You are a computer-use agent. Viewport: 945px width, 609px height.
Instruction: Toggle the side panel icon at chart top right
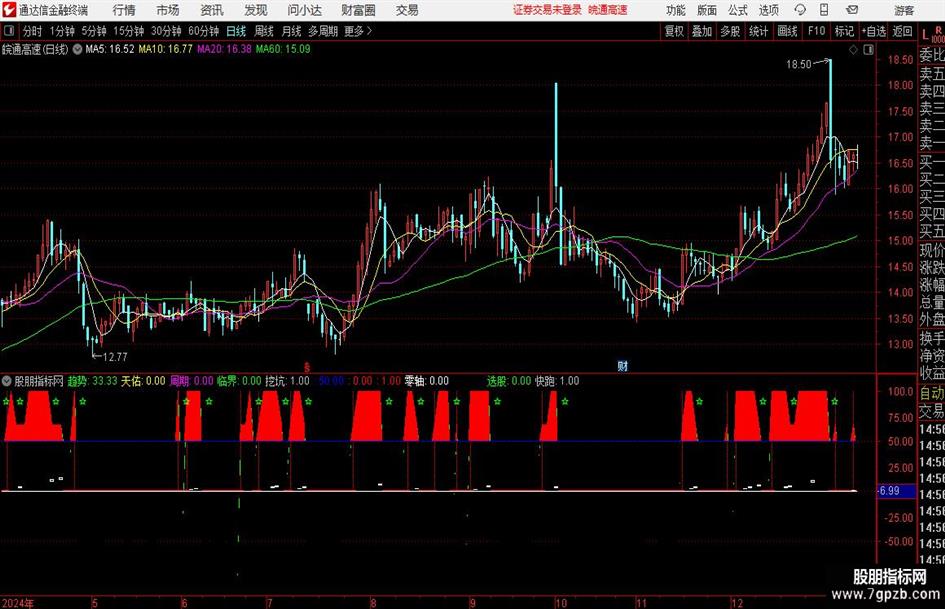[868, 50]
